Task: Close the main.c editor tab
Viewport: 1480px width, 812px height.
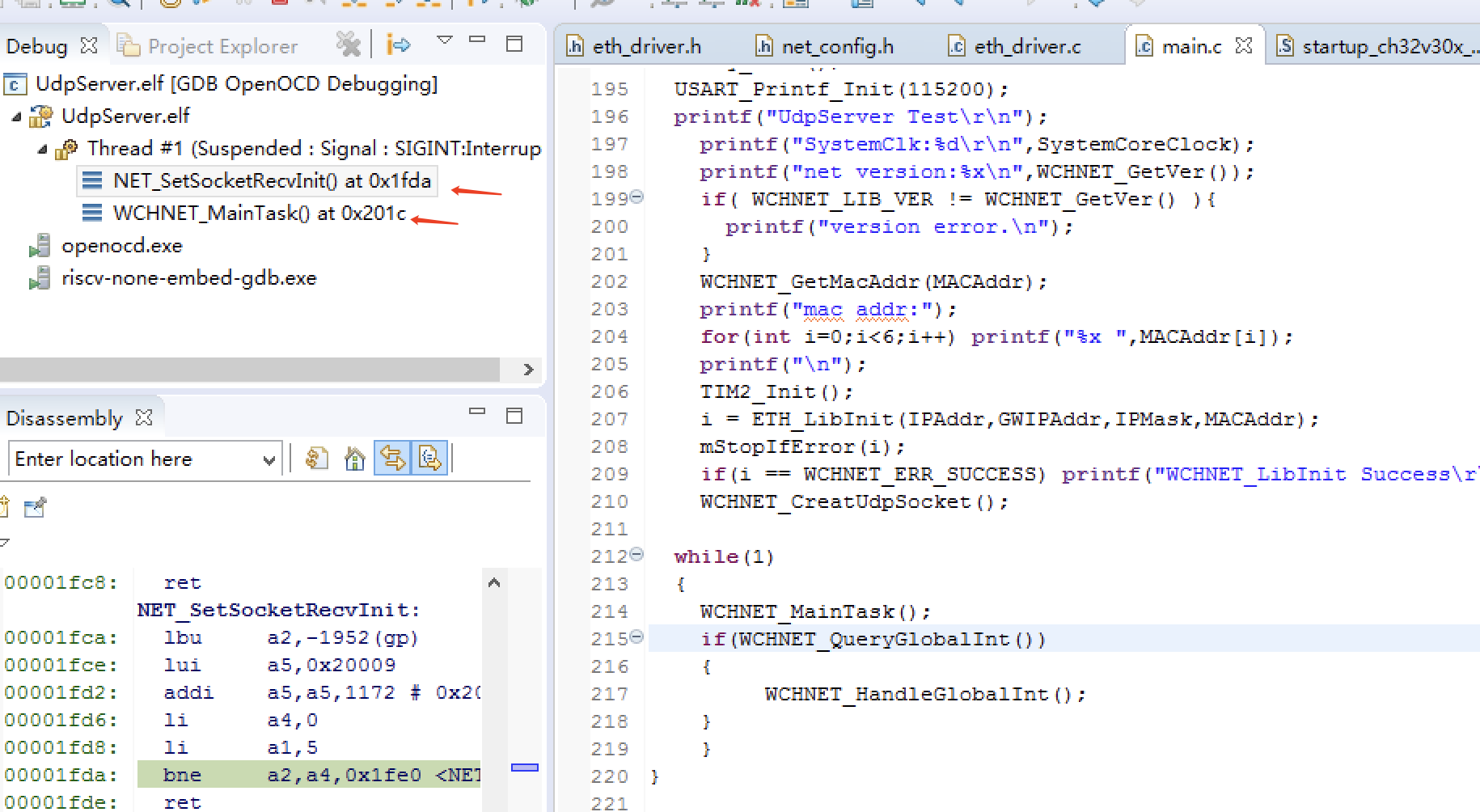Action: click(x=1245, y=45)
